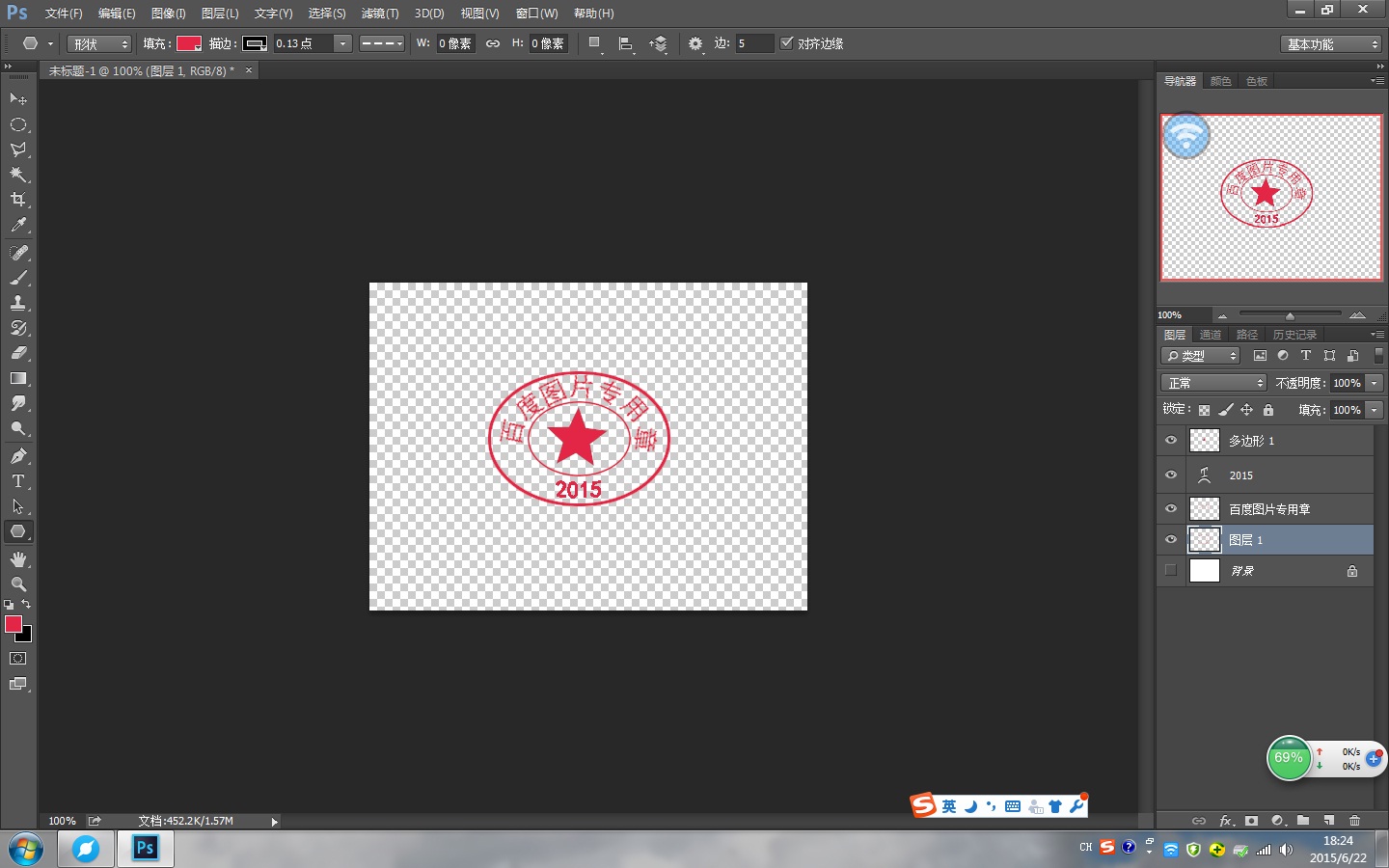Select the Healing Brush tool
Screen dimensions: 1389x868
tap(17, 253)
